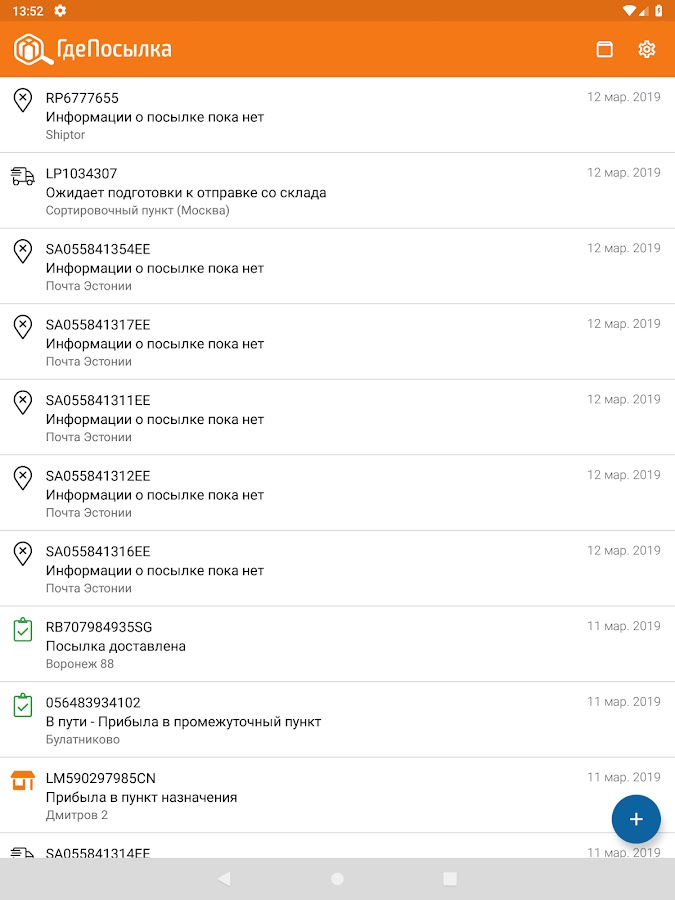675x900 pixels.
Task: Tap the truck icon beside LP1034307
Action: (22, 176)
